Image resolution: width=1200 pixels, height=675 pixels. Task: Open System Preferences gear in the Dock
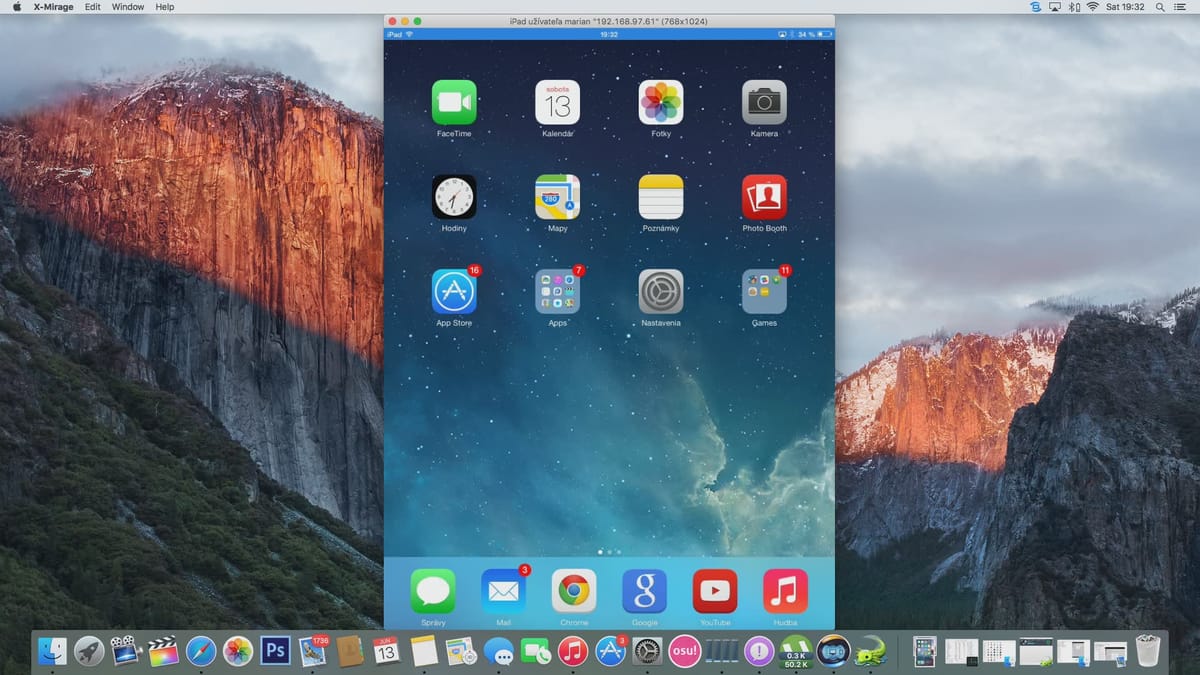[647, 652]
